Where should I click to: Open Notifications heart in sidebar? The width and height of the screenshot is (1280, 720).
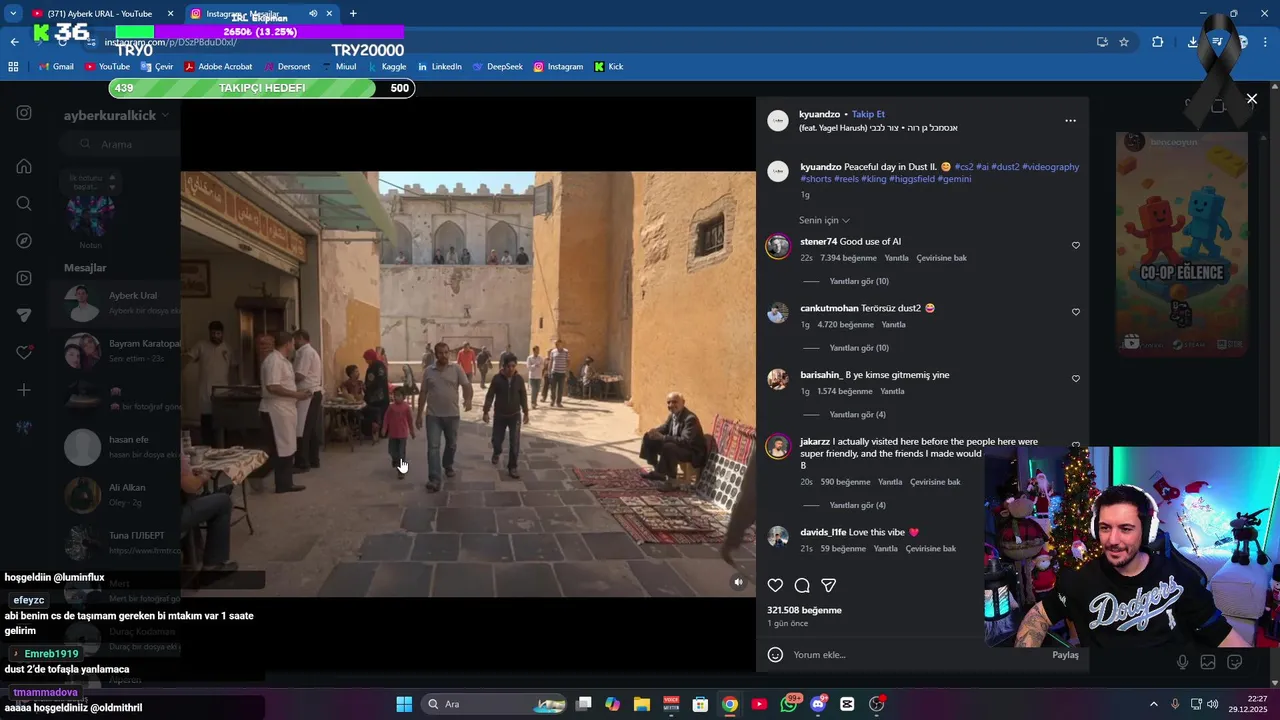click(24, 353)
